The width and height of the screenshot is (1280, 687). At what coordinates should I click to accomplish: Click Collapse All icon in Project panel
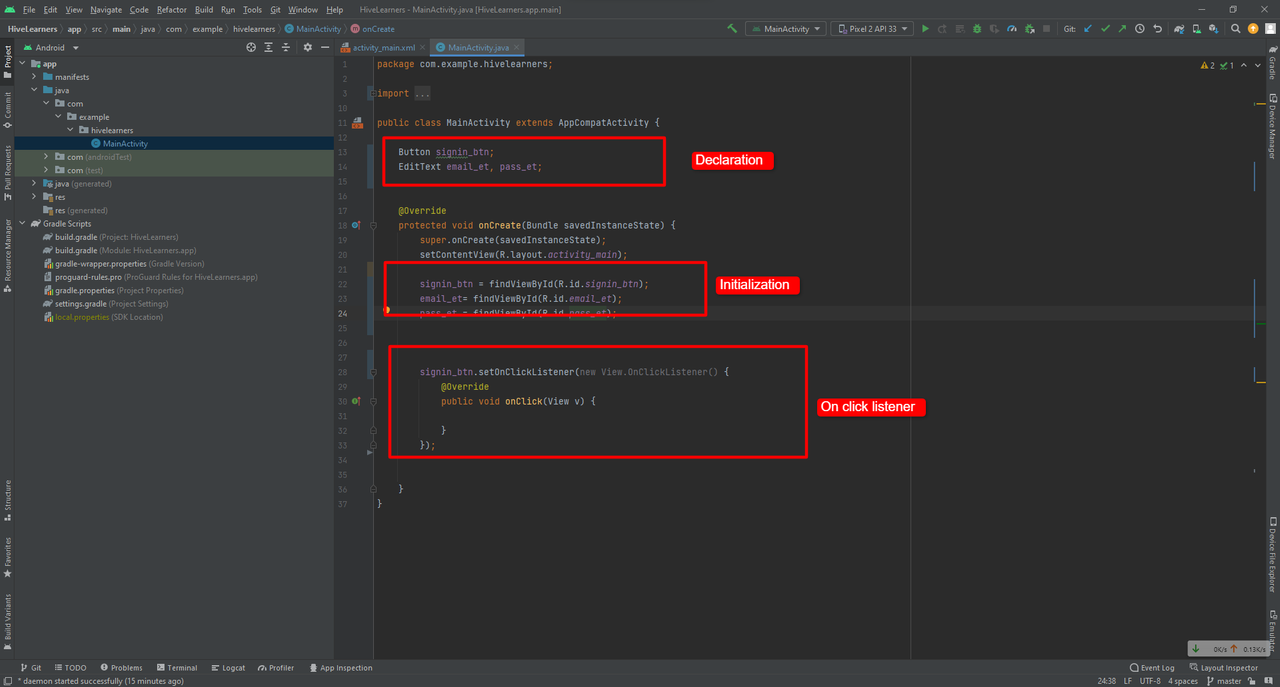click(x=286, y=47)
